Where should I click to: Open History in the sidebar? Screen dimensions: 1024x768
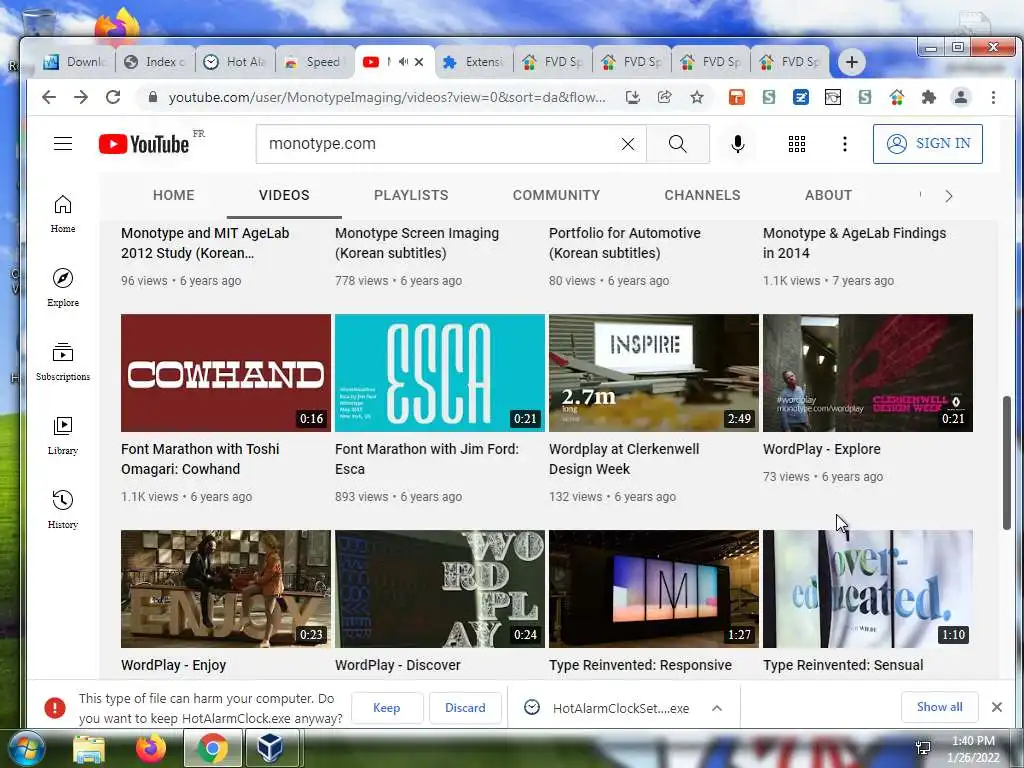[63, 509]
